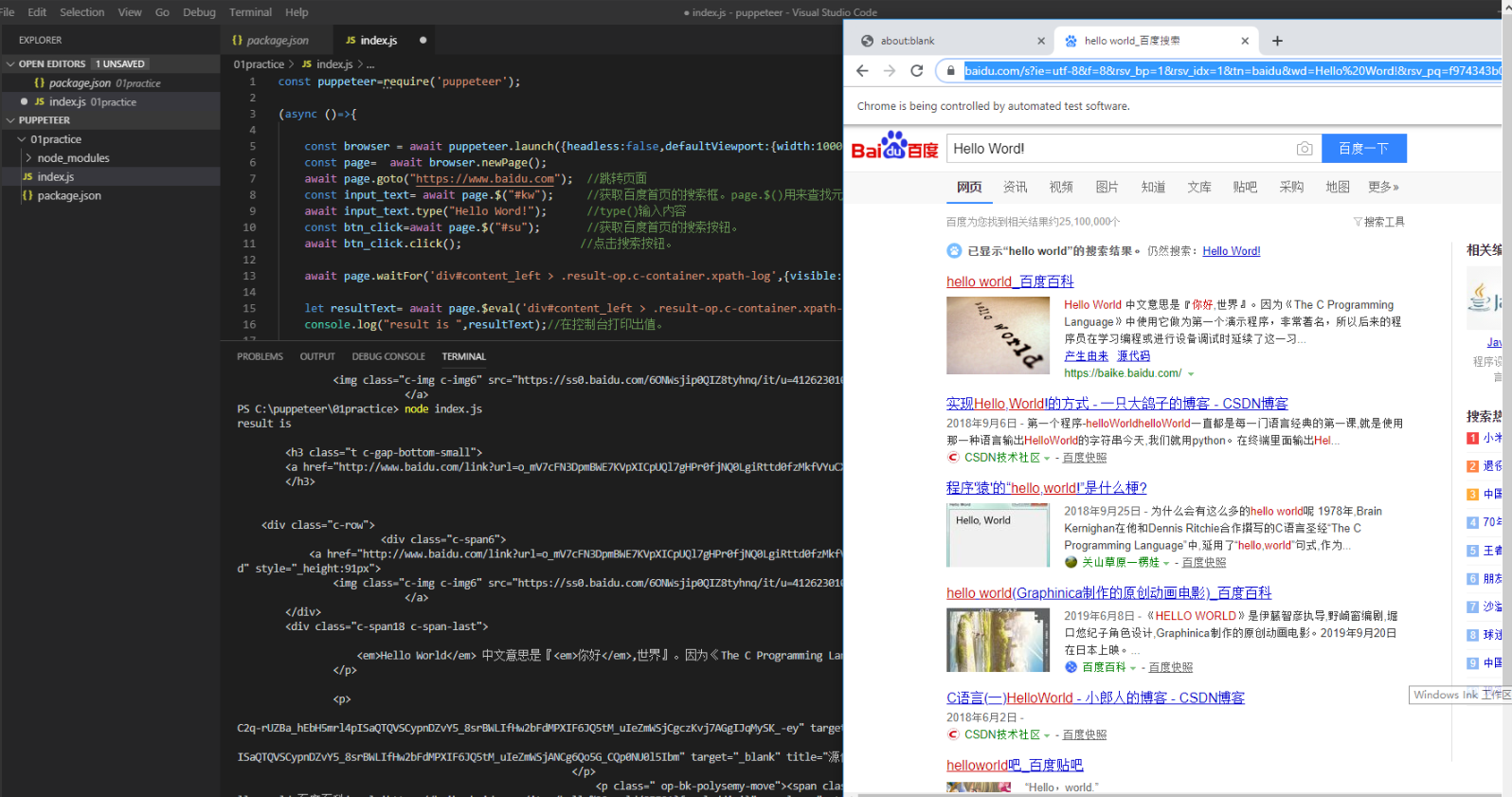Open the C语言(一)HelloWorld CSDN result
The image size is (1512, 797).
1095,697
